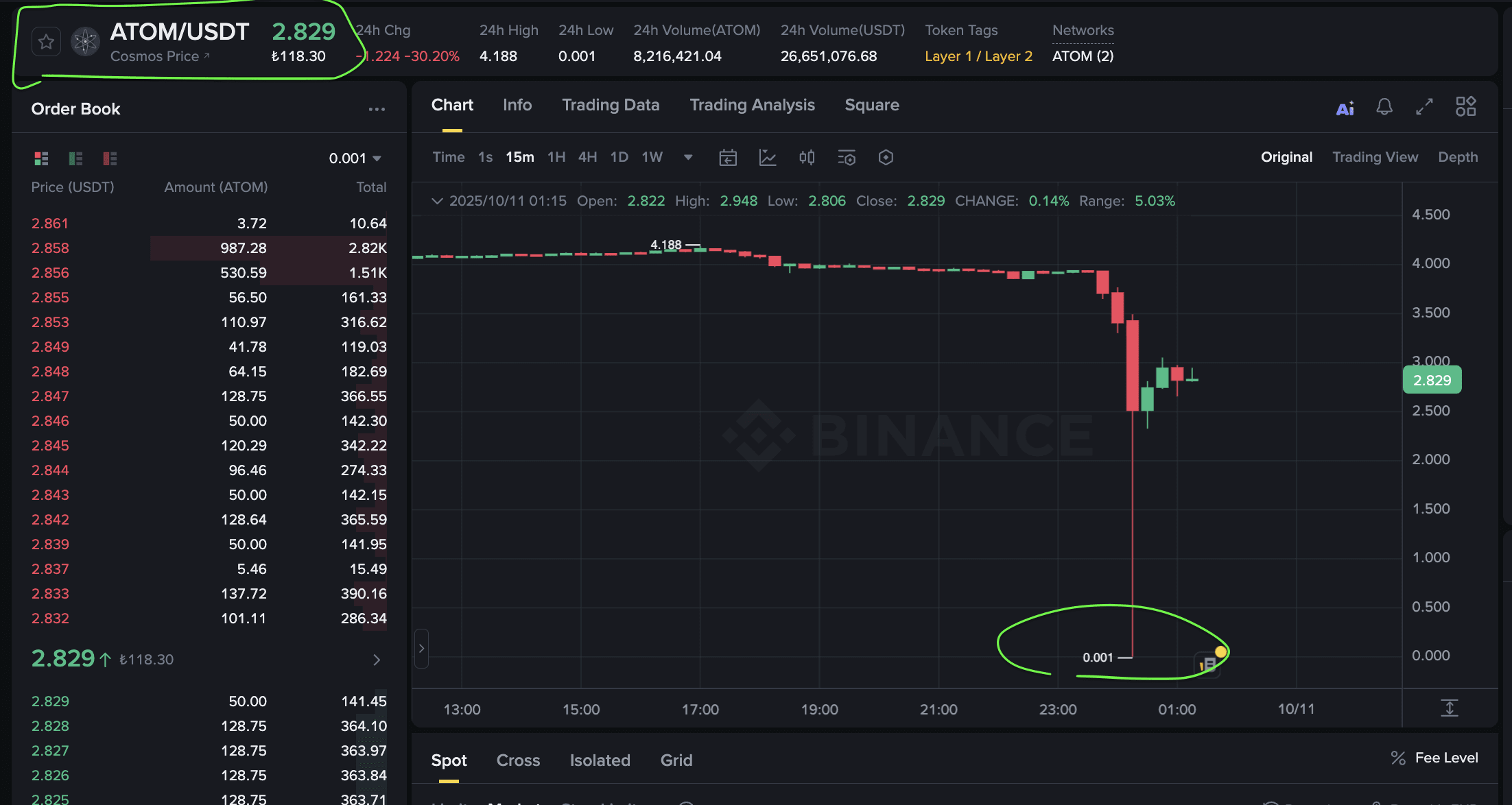
Task: Collapse the order book with the chart-edge arrow
Action: pyautogui.click(x=421, y=649)
